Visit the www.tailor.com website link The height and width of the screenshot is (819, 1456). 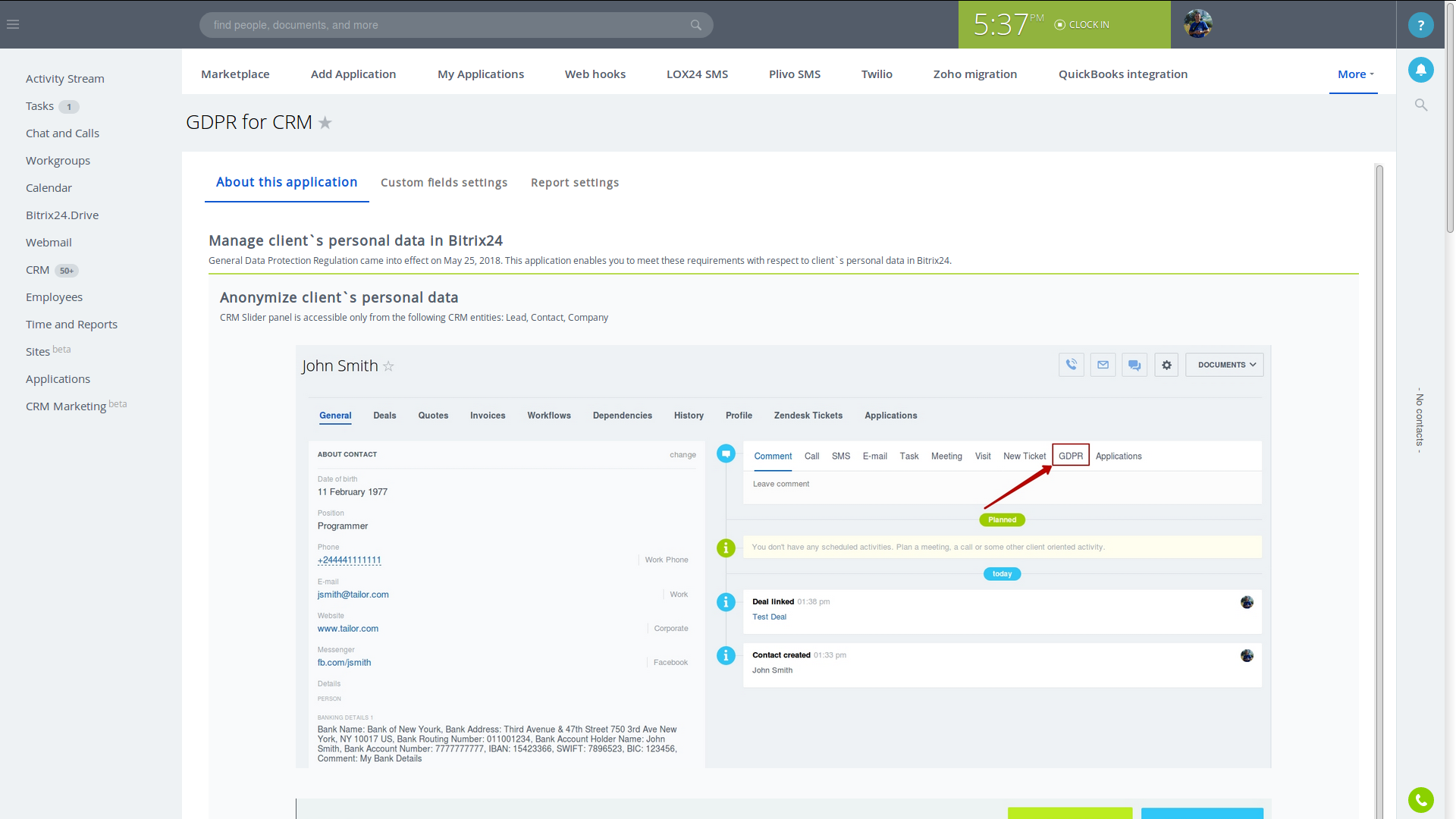347,628
